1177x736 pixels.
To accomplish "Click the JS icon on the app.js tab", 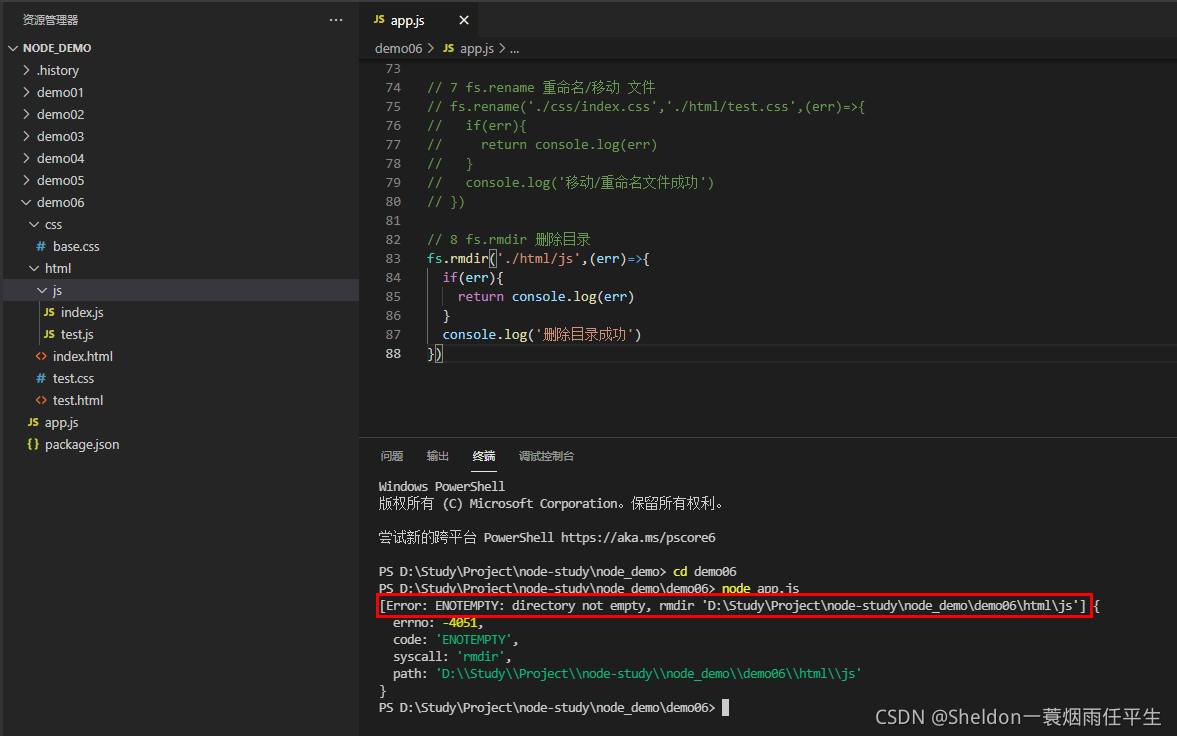I will point(379,20).
